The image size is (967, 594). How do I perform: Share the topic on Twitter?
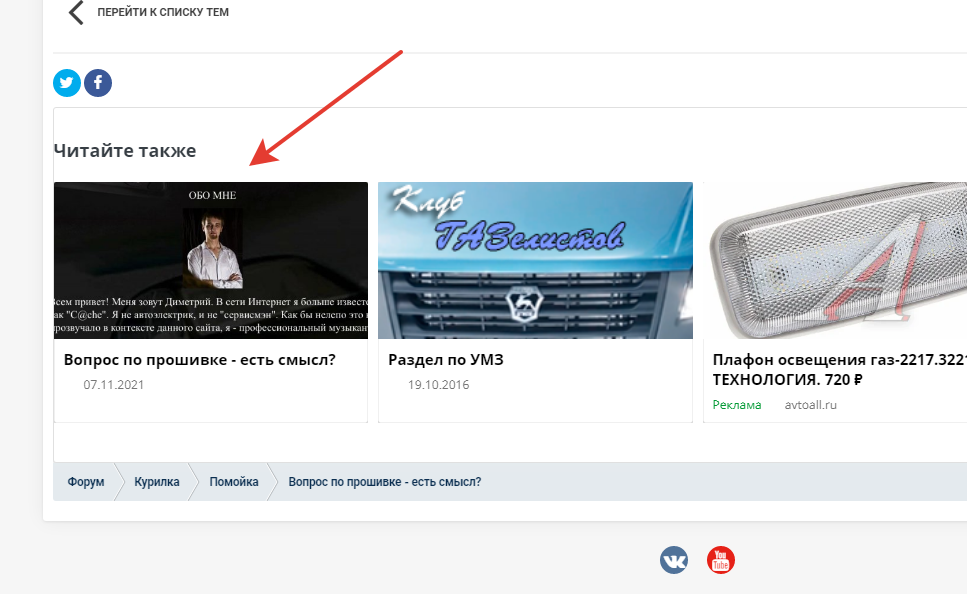pyautogui.click(x=67, y=83)
